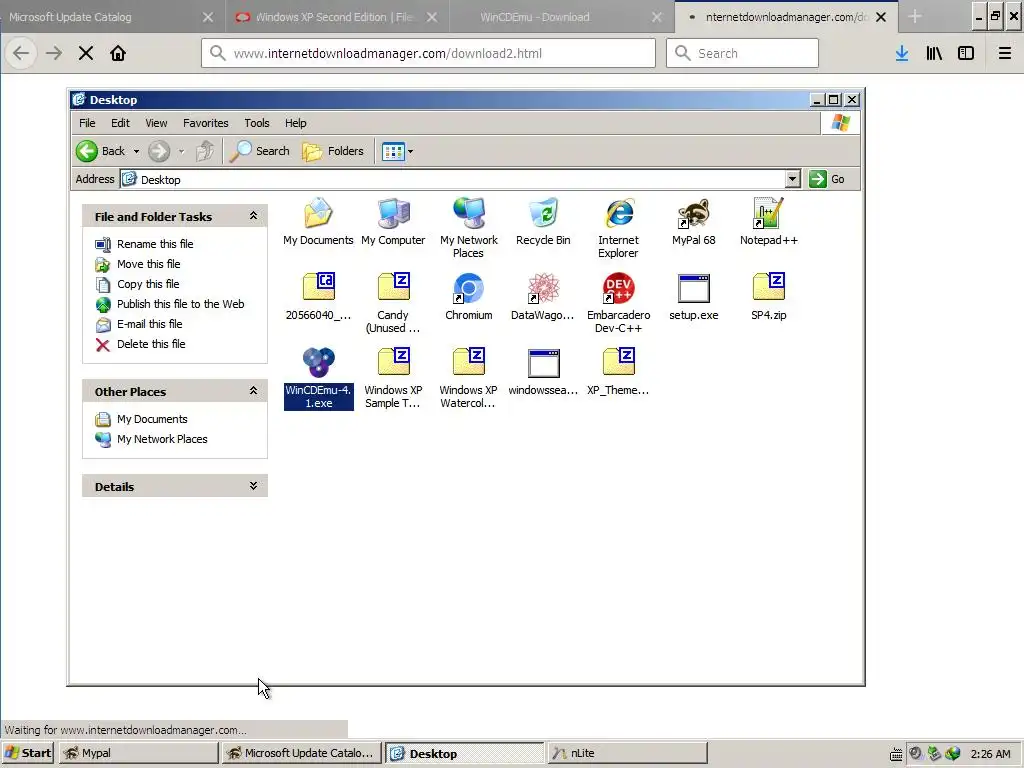1024x768 pixels.
Task: Select the My Network Places icon in the file pane
Action: (x=468, y=214)
